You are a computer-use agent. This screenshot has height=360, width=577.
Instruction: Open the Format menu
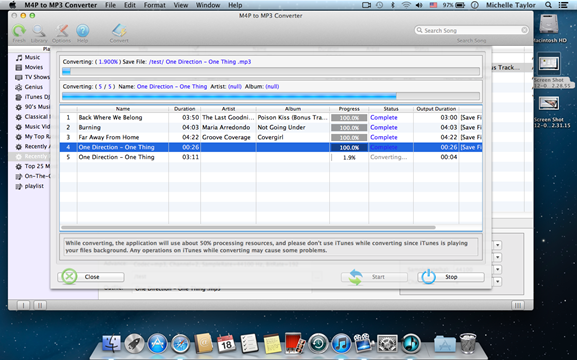155,5
